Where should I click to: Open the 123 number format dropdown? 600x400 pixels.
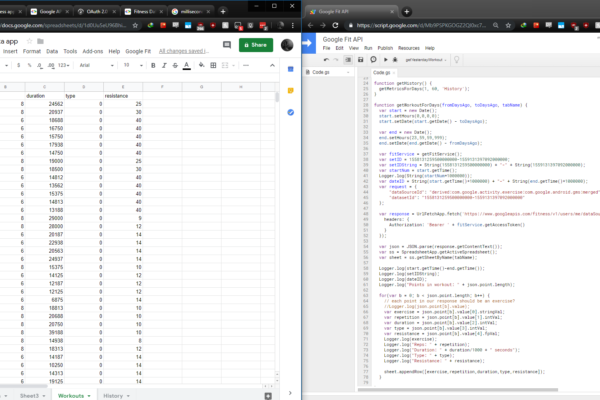point(64,65)
